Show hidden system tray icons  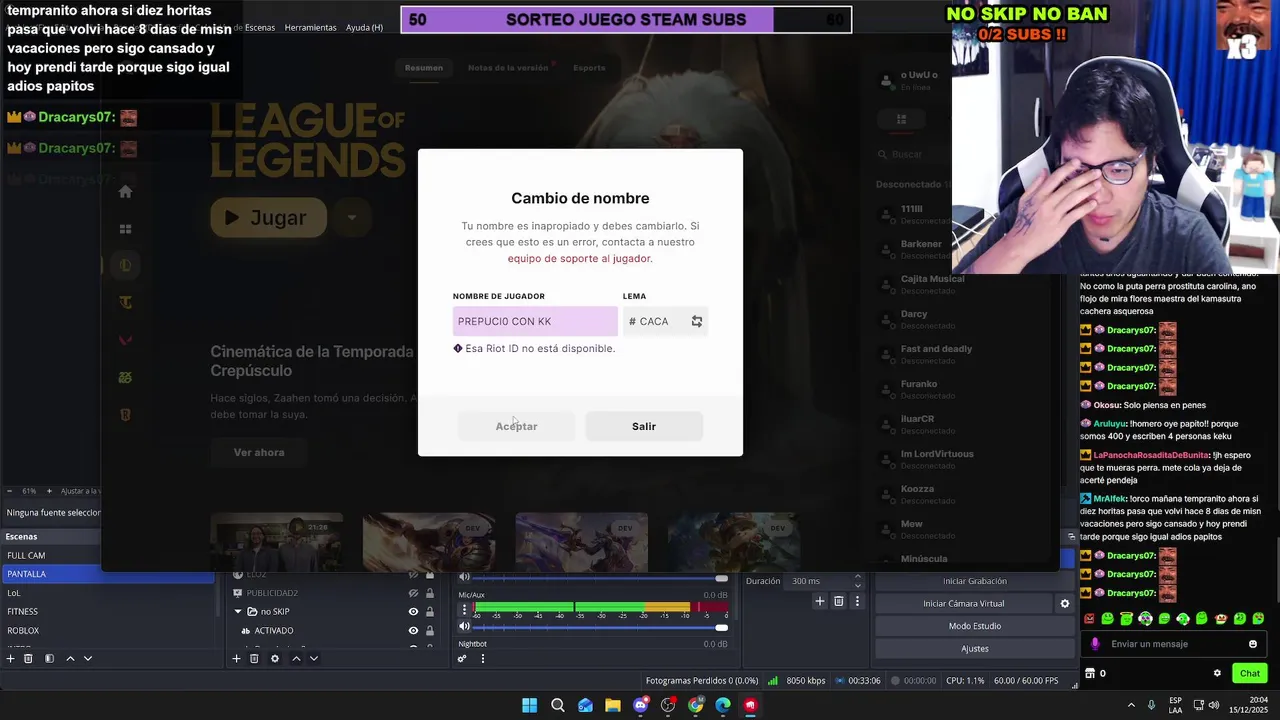(1131, 705)
